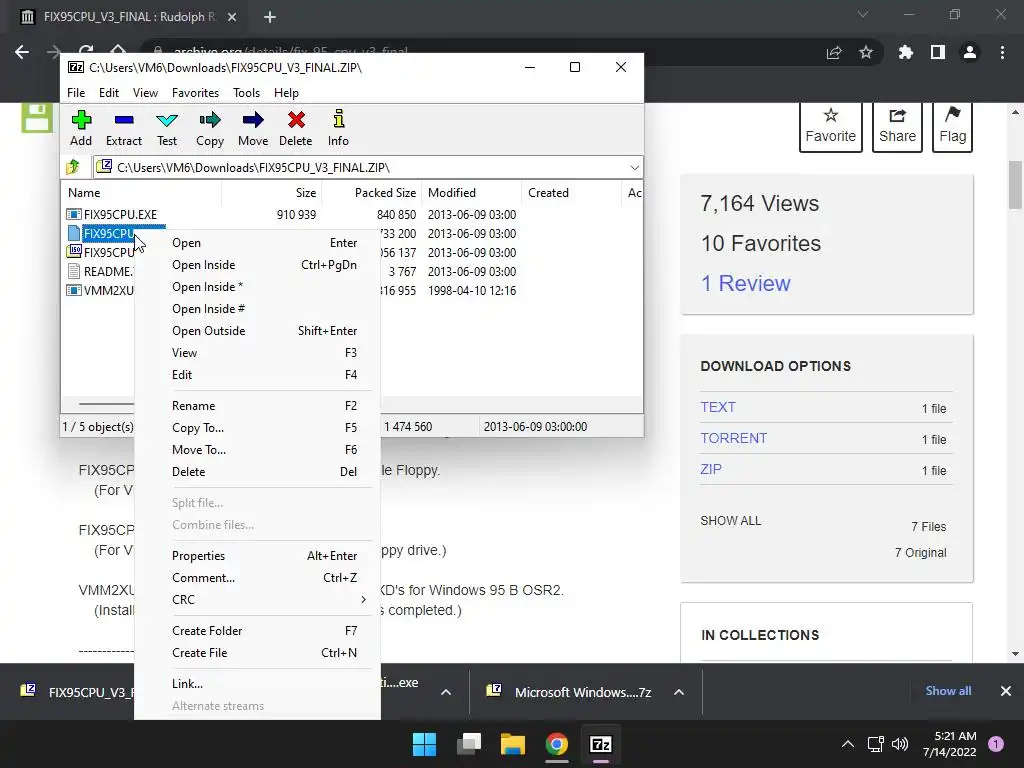Click the Share button on archive.org page
The width and height of the screenshot is (1024, 768).
(897, 126)
